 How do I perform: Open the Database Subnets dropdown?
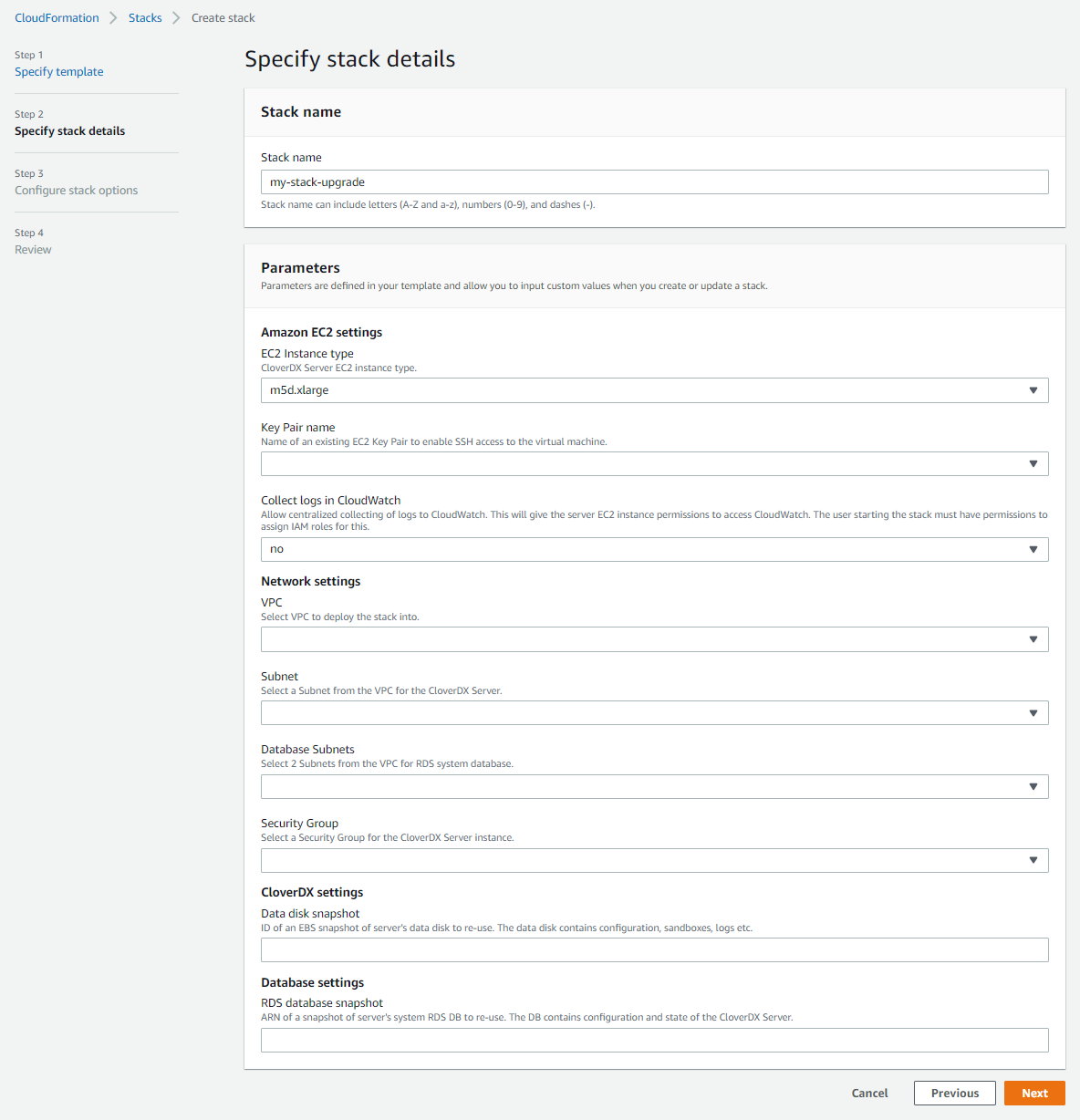654,785
